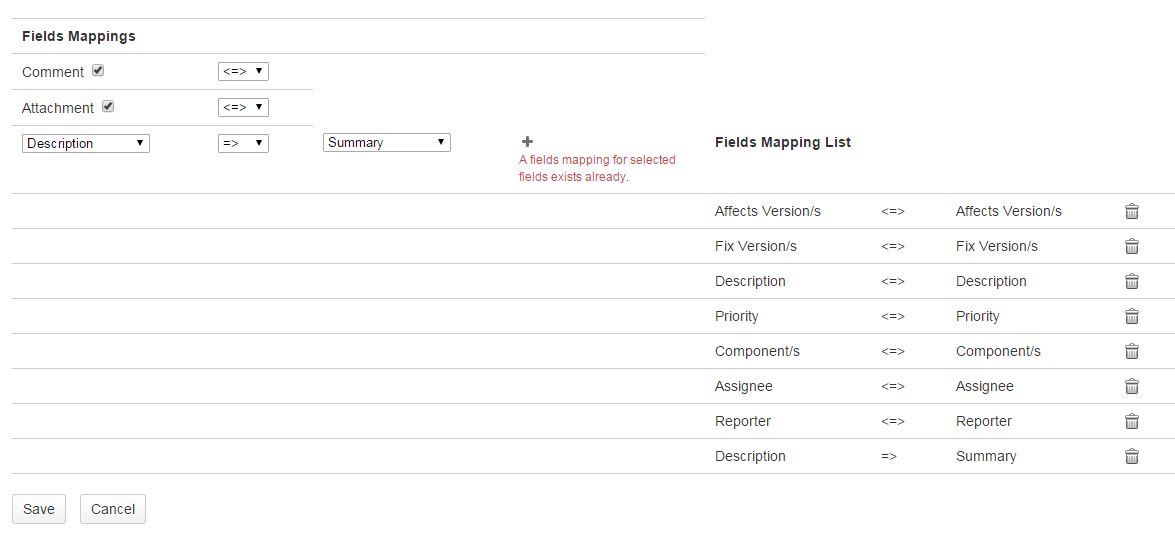Click the plus icon to add mapping
1175x537 pixels.
click(x=527, y=142)
